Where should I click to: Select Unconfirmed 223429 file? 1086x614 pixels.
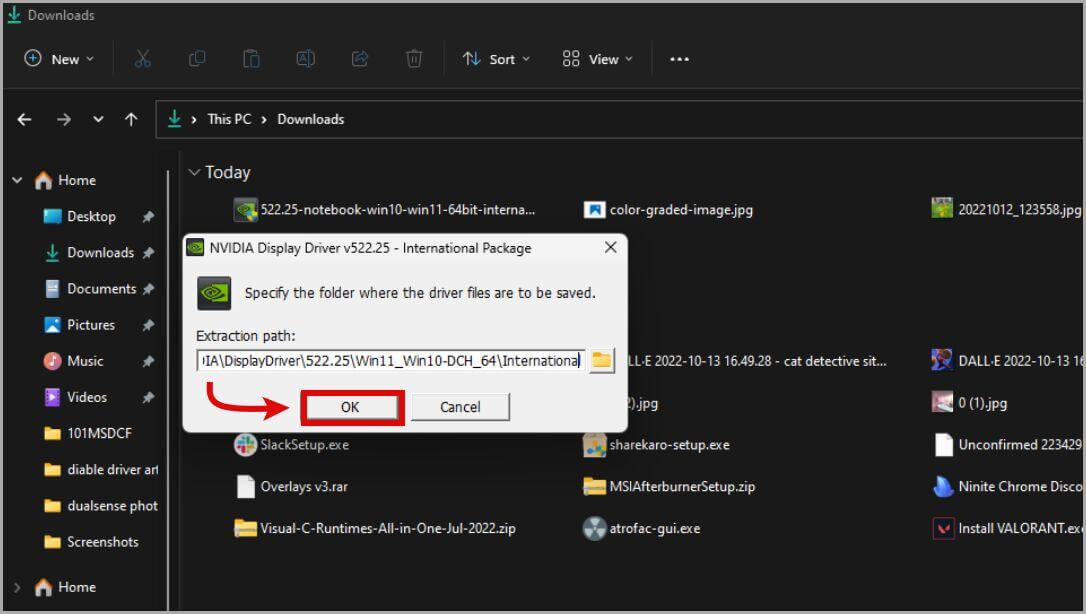click(1006, 444)
